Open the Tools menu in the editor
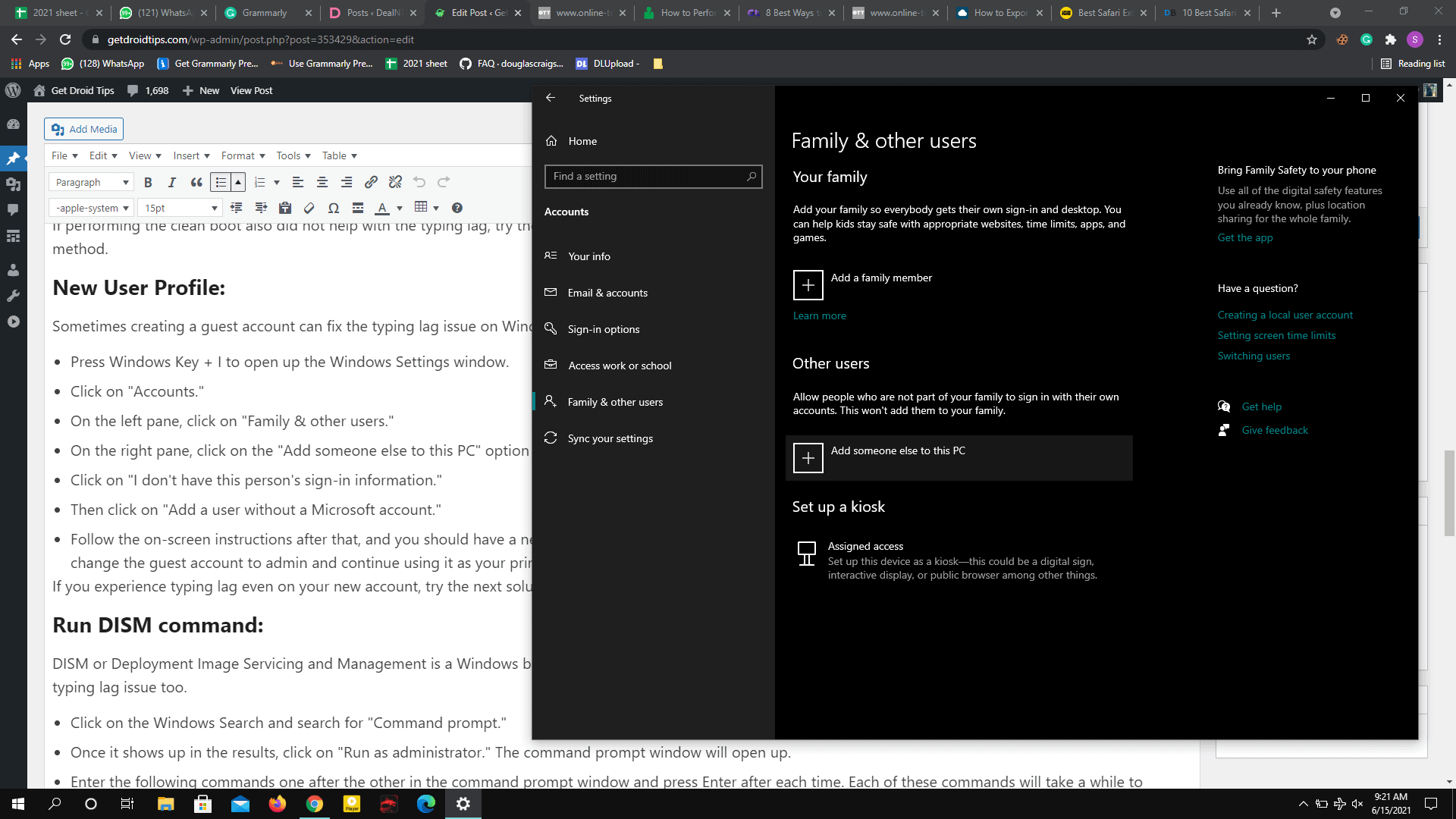 [288, 155]
